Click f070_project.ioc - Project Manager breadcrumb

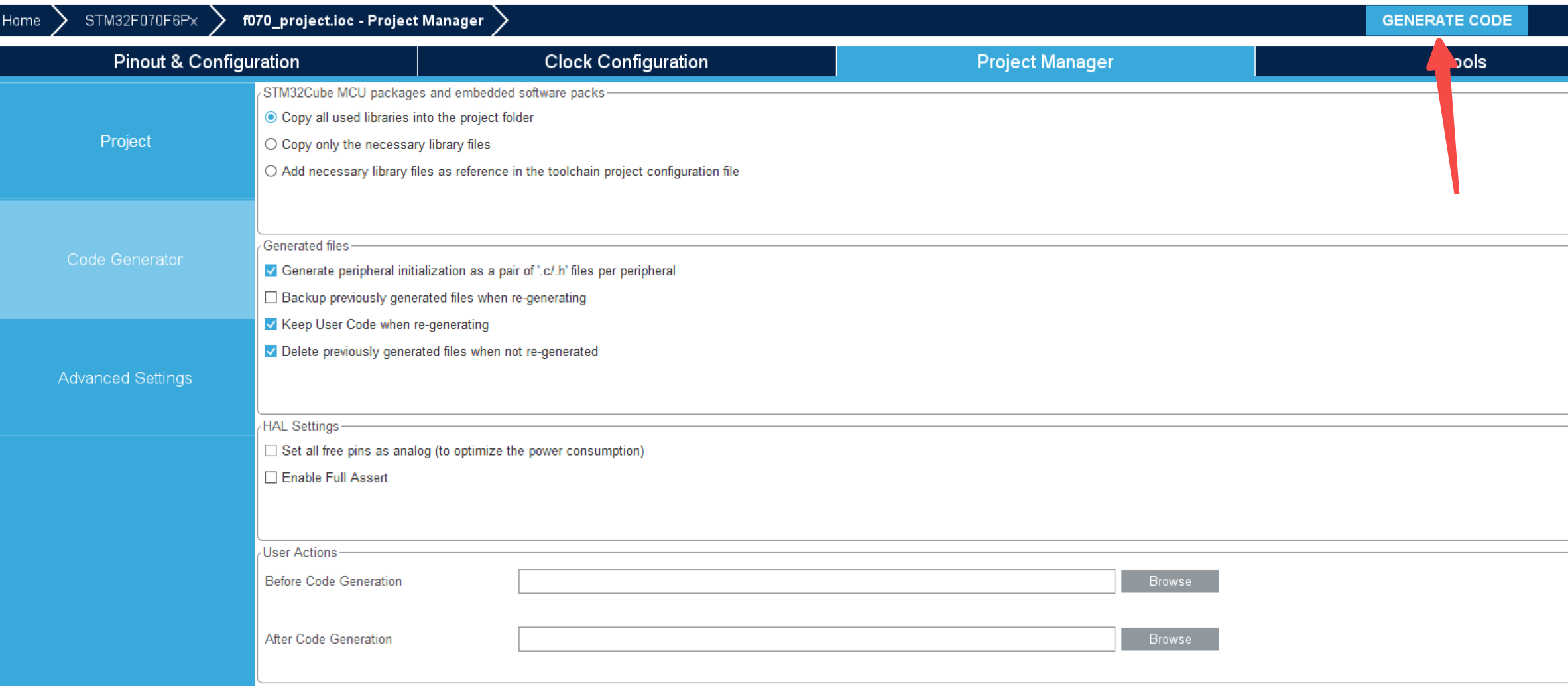(363, 21)
